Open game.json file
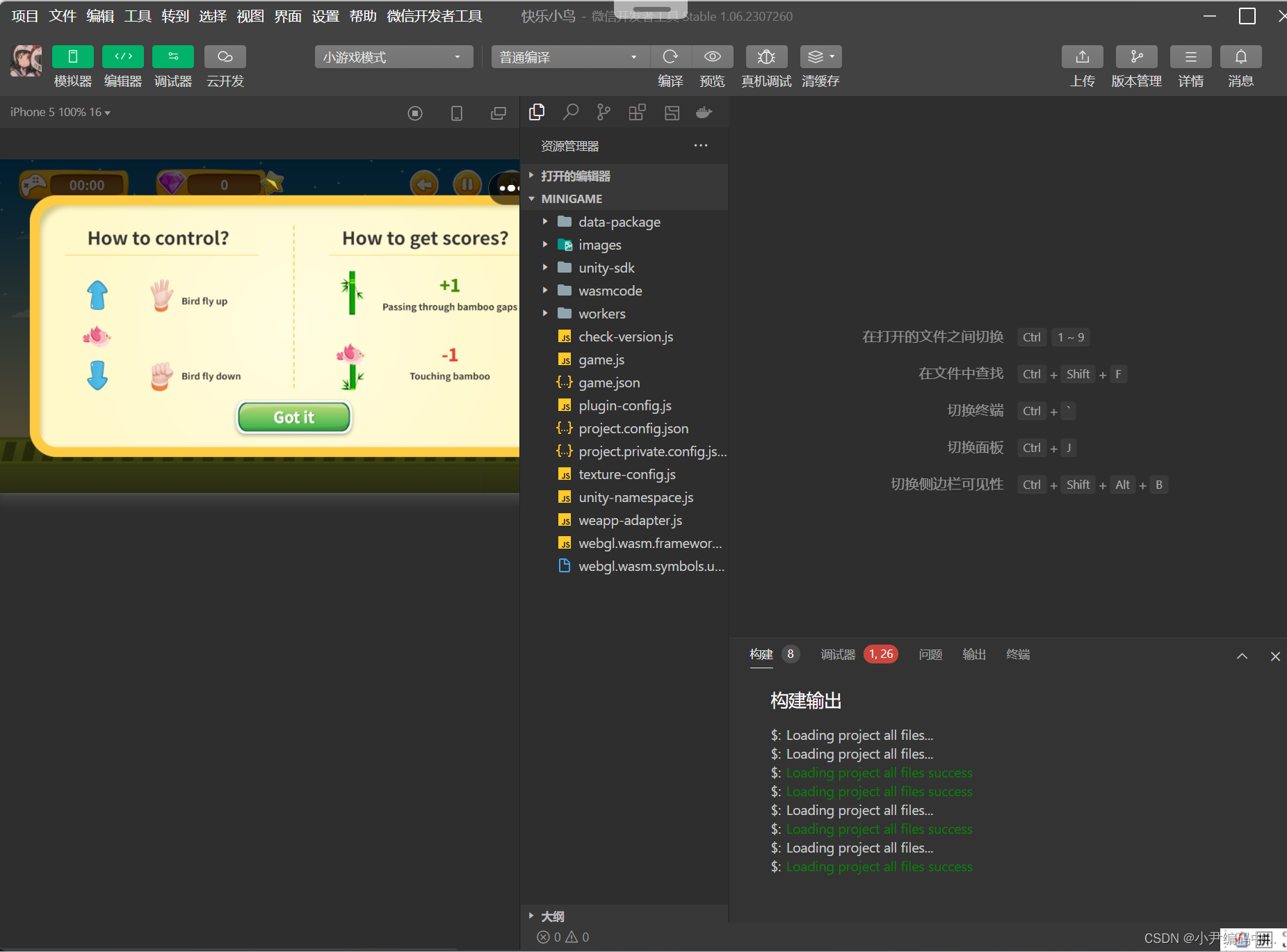1287x952 pixels. point(624,382)
